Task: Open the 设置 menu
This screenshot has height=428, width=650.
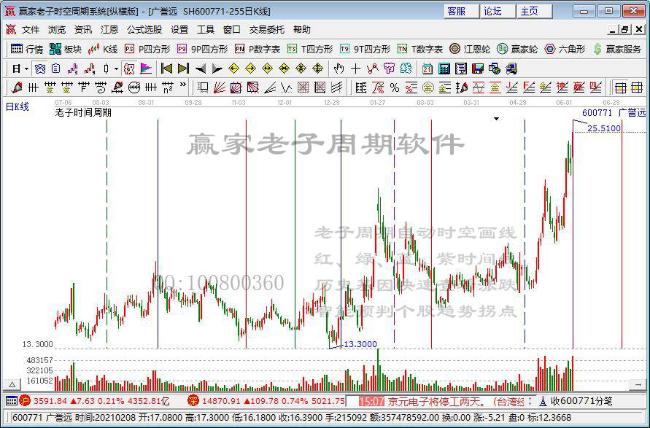Action: pyautogui.click(x=179, y=30)
